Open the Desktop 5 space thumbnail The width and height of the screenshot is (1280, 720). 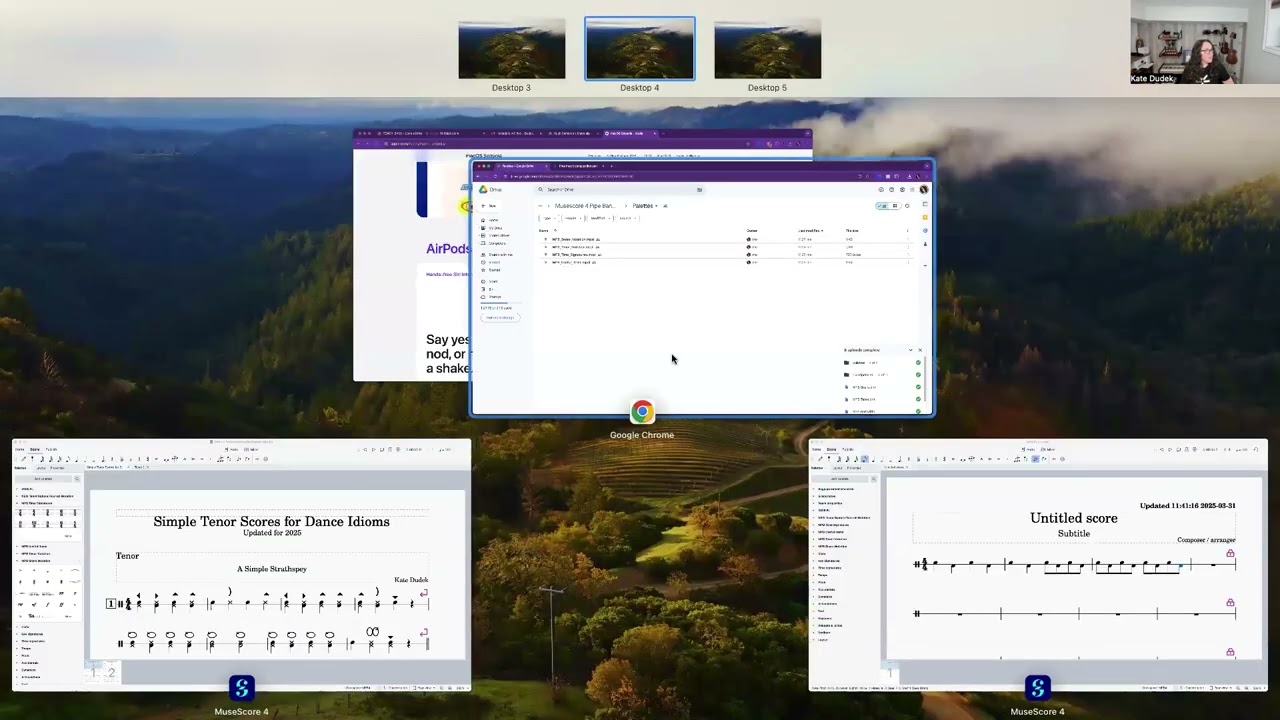pyautogui.click(x=767, y=50)
